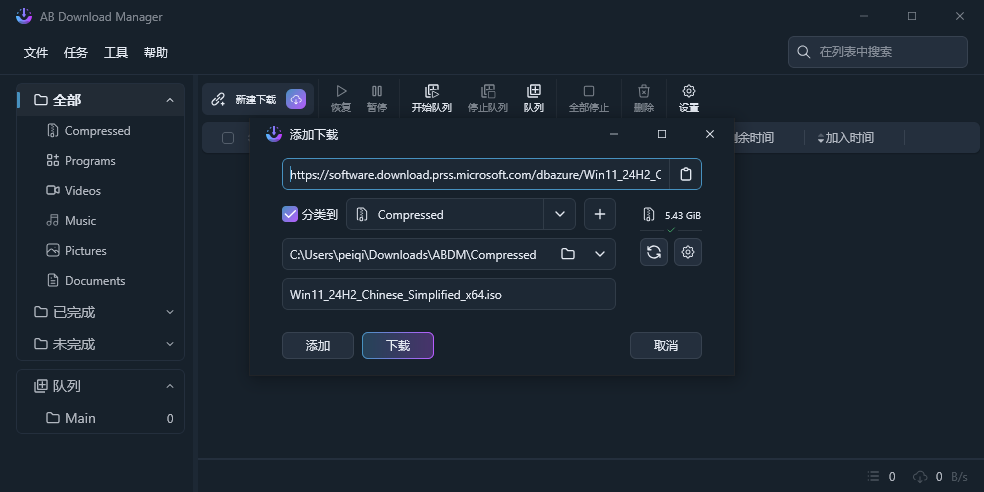This screenshot has width=984, height=492.
Task: Click the paste clipboard icon in URL field
Action: 685,174
